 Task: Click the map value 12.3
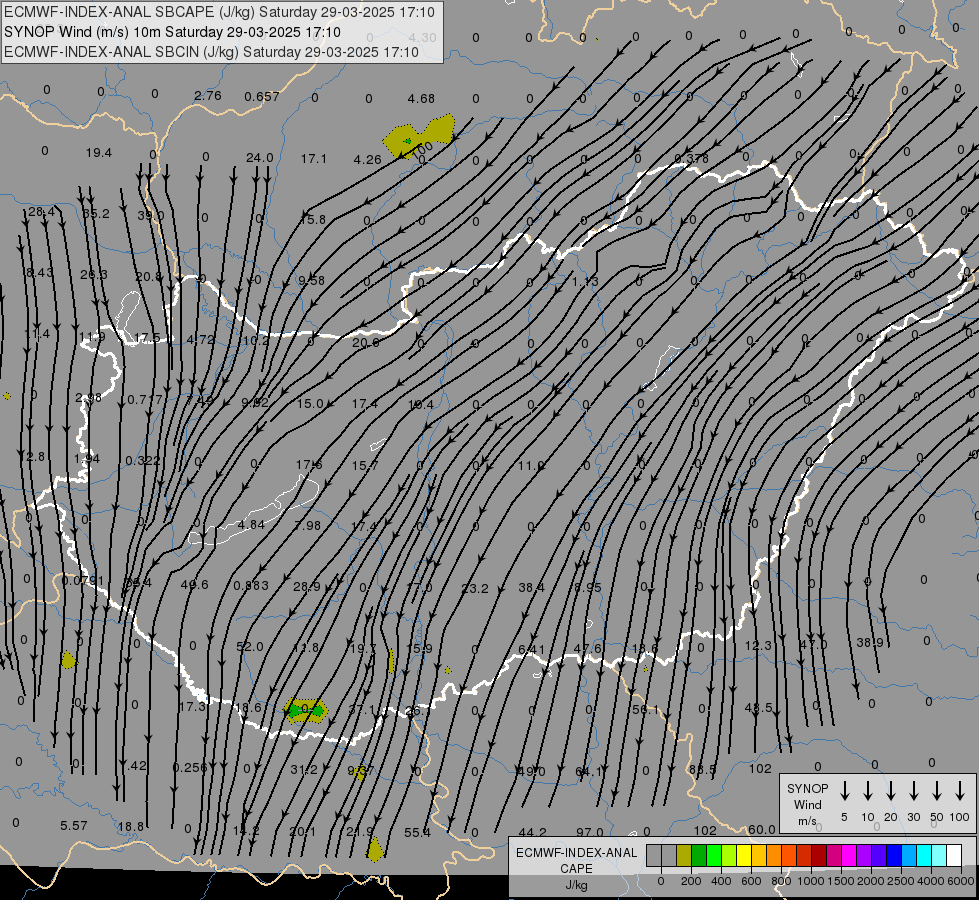click(x=759, y=645)
